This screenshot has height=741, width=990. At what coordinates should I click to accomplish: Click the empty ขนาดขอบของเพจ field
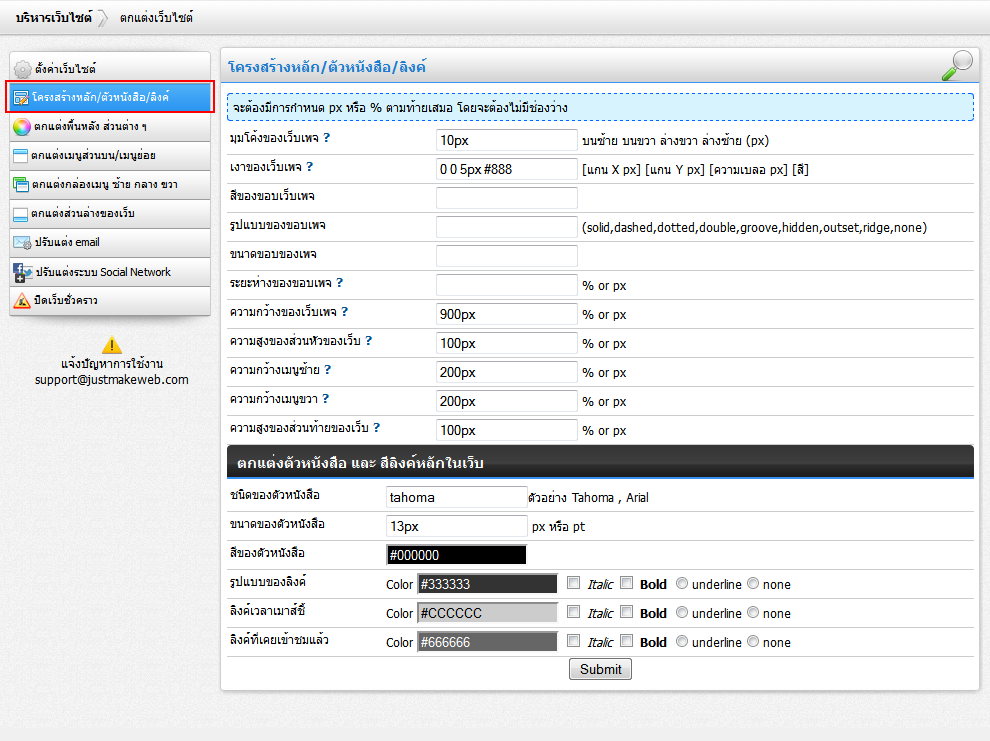coord(506,256)
